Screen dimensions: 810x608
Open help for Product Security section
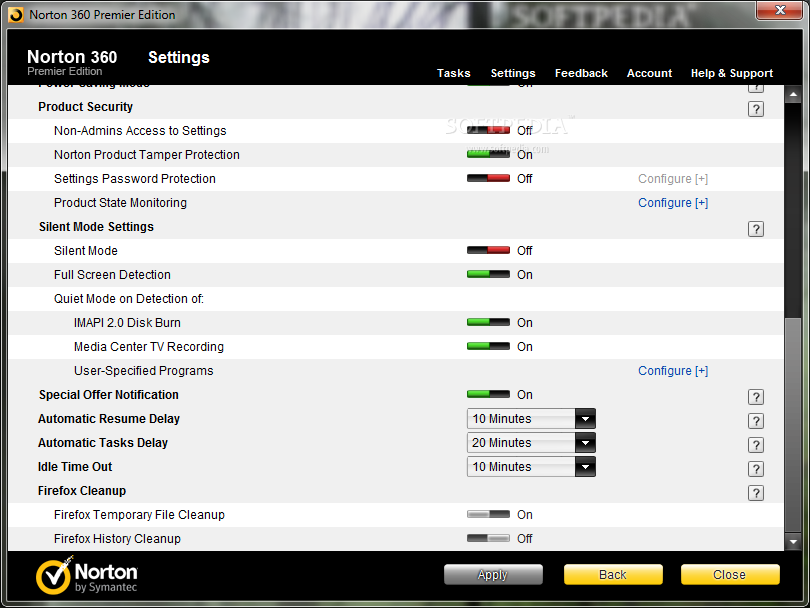[756, 109]
